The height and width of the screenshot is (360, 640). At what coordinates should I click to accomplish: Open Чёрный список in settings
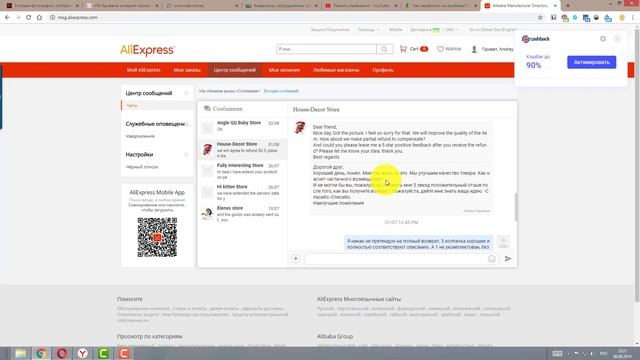(x=142, y=167)
